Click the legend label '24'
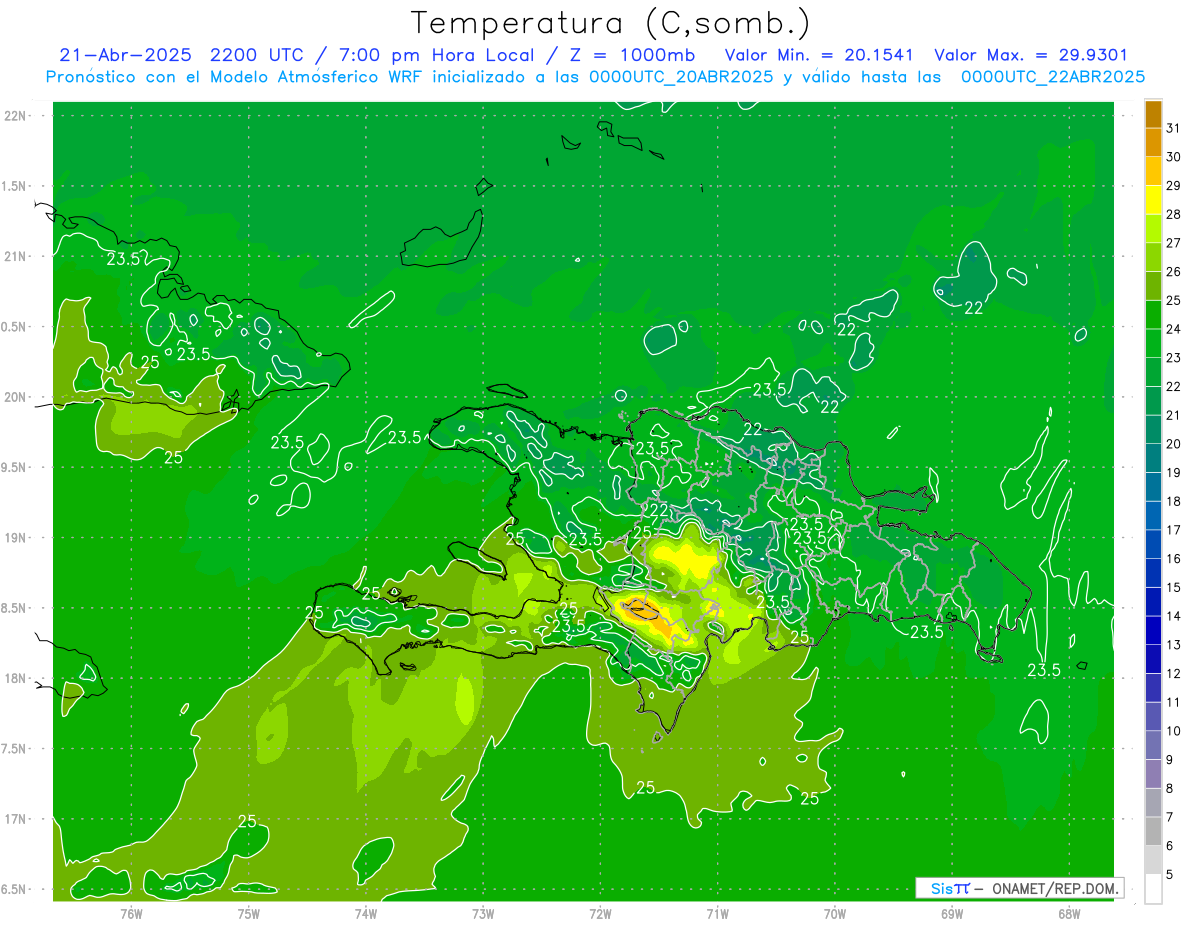This screenshot has width=1200, height=927. (x=1173, y=329)
